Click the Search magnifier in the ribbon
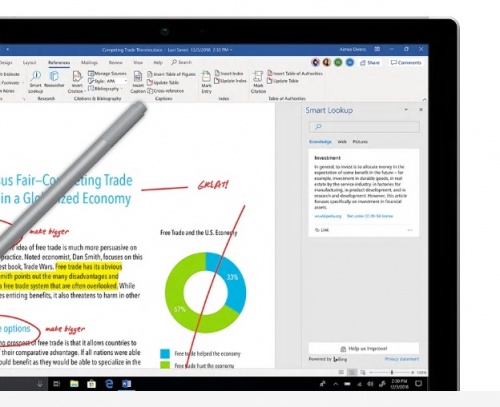Screen dimensions: 500x407 174,62
